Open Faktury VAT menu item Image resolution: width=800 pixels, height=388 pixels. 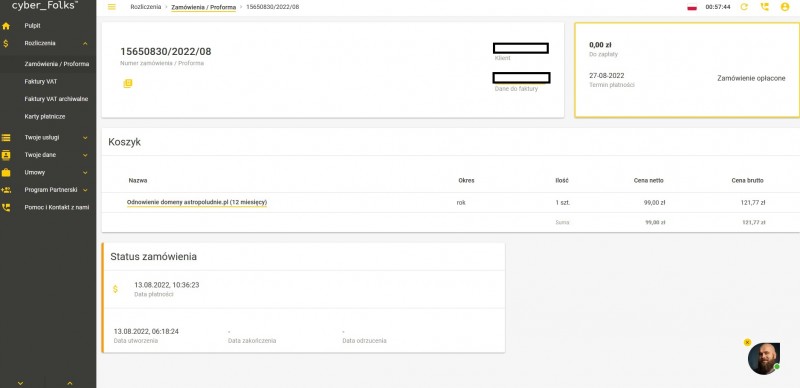click(x=41, y=82)
